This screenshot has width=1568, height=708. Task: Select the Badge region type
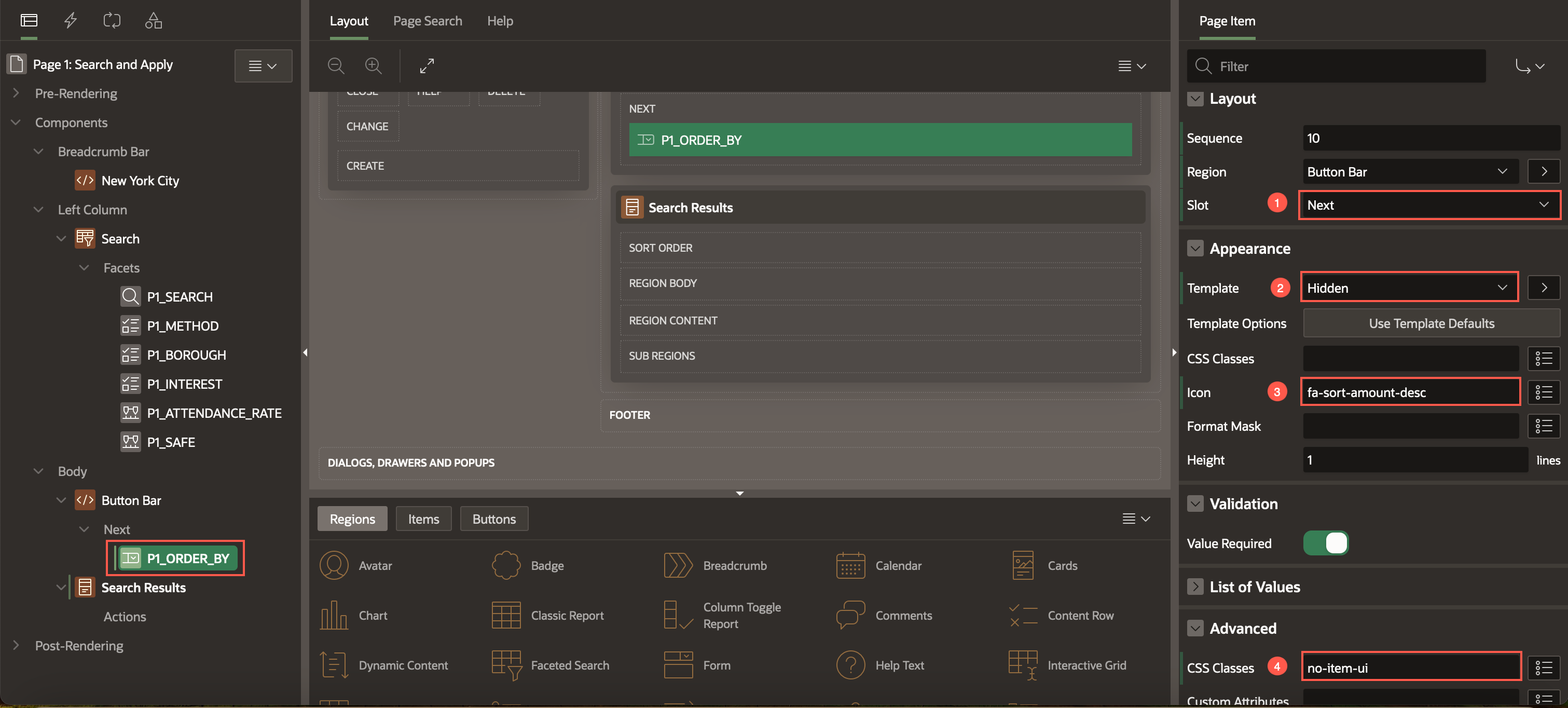[x=528, y=566]
